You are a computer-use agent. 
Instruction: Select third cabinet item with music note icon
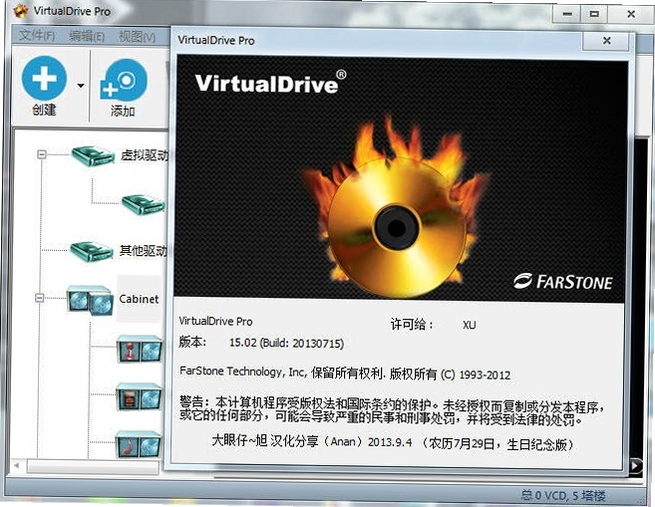pyautogui.click(x=138, y=444)
